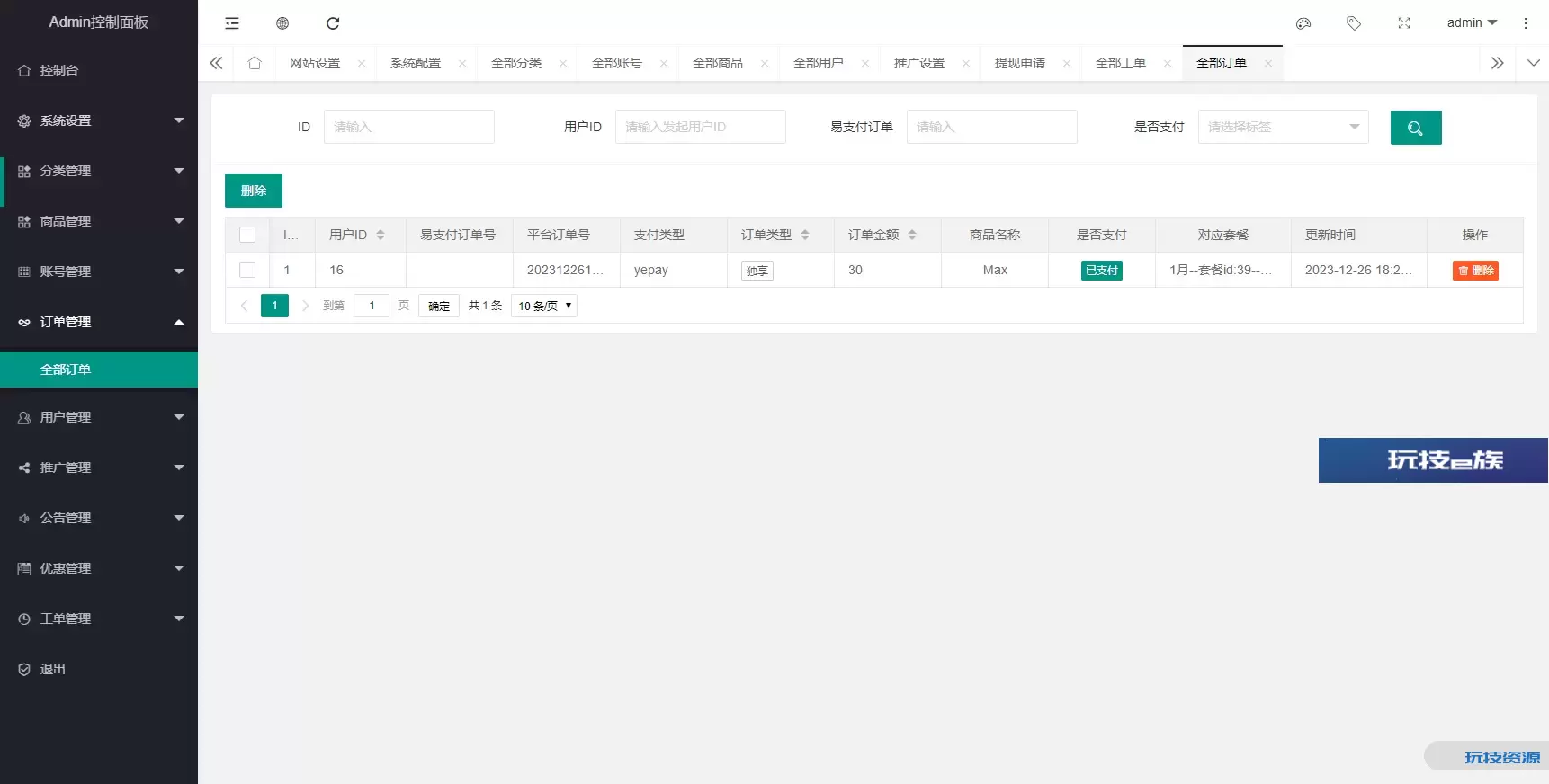Click the green search button
1549x784 pixels.
[1416, 128]
